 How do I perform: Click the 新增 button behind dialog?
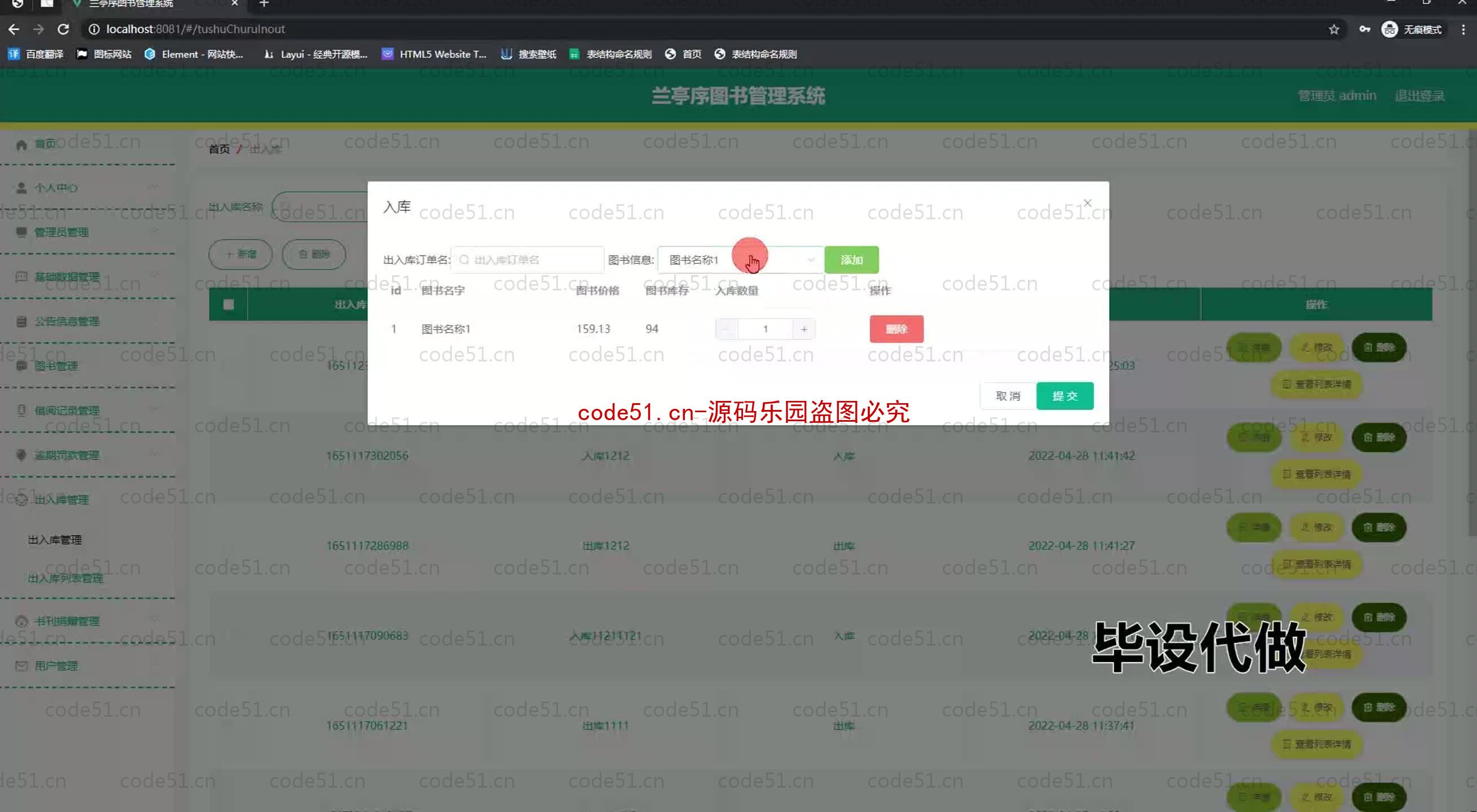tap(240, 254)
